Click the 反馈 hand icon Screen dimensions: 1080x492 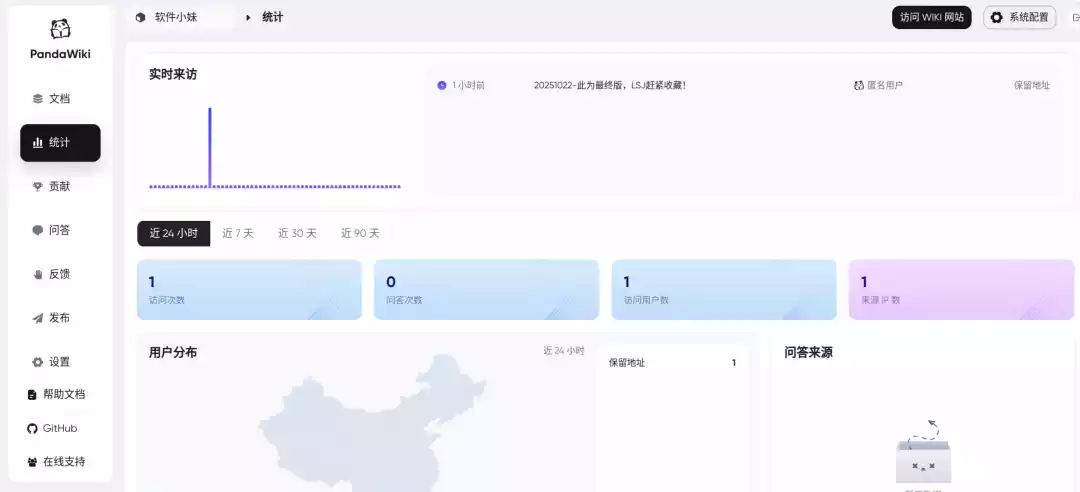tap(38, 274)
